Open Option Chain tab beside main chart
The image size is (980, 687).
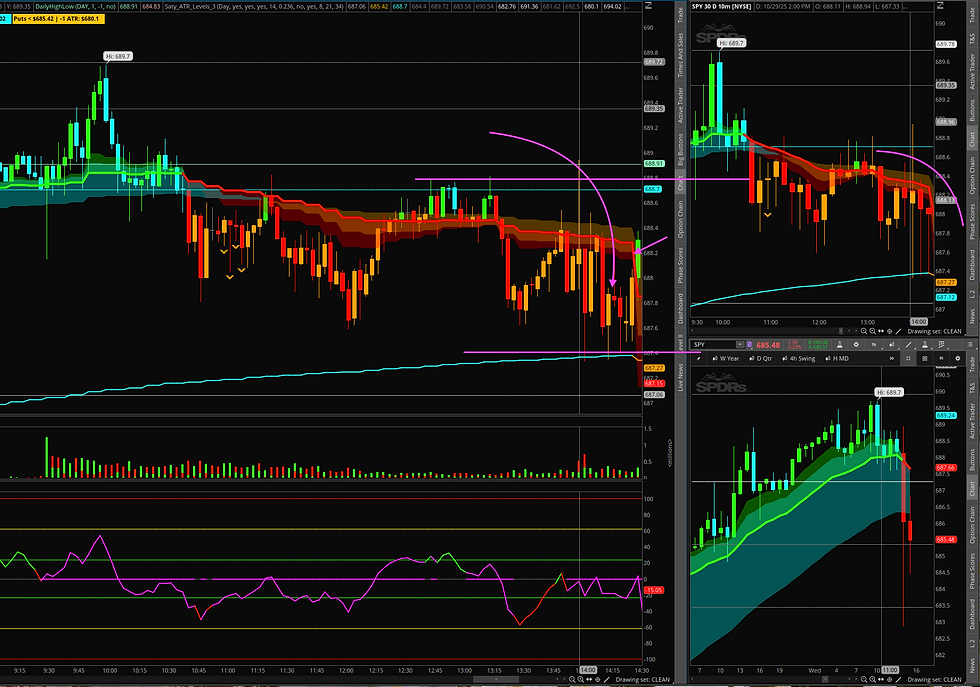pos(681,218)
